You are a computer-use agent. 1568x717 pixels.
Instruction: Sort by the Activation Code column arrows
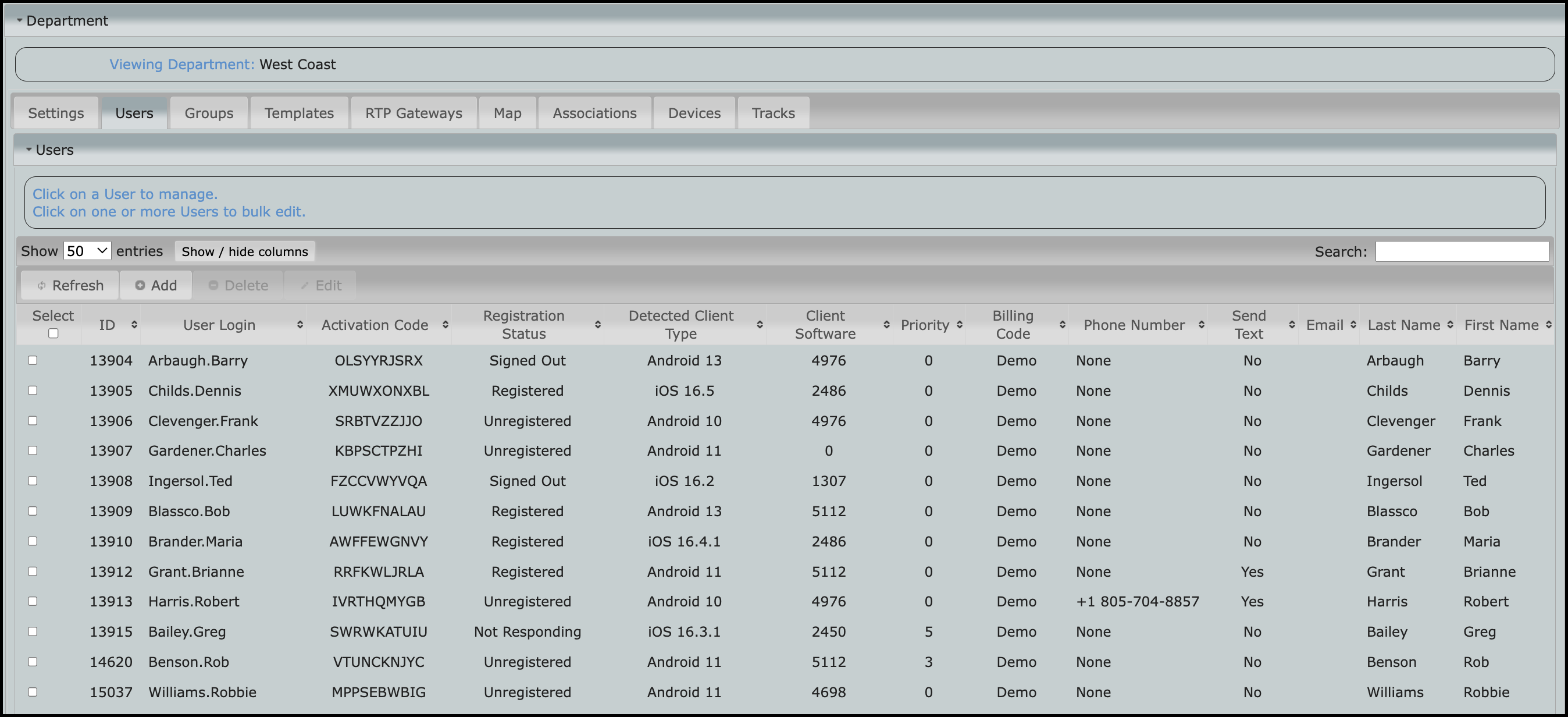[x=446, y=325]
